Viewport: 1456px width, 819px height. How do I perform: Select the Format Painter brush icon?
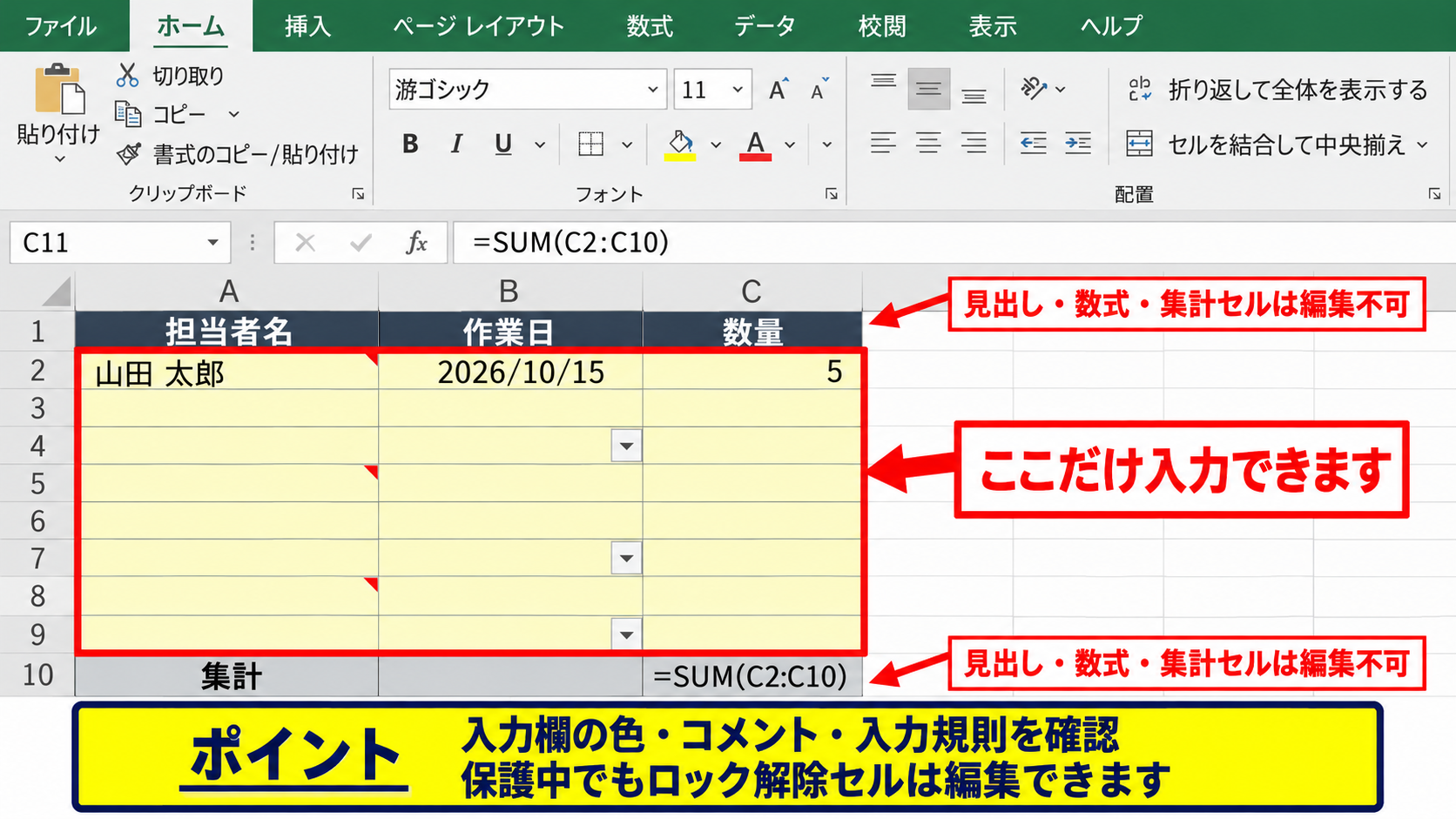click(x=129, y=154)
